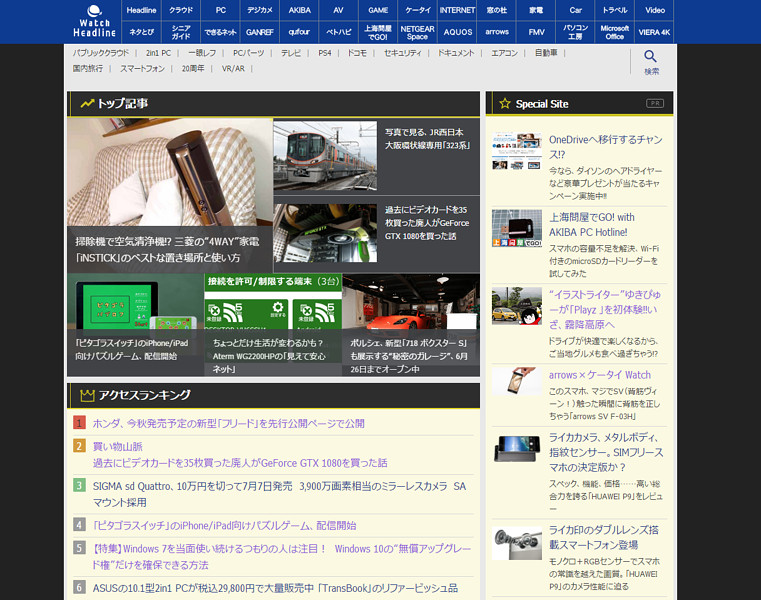Open the スマートフォン keyword link
The image size is (761, 600).
coord(143,68)
